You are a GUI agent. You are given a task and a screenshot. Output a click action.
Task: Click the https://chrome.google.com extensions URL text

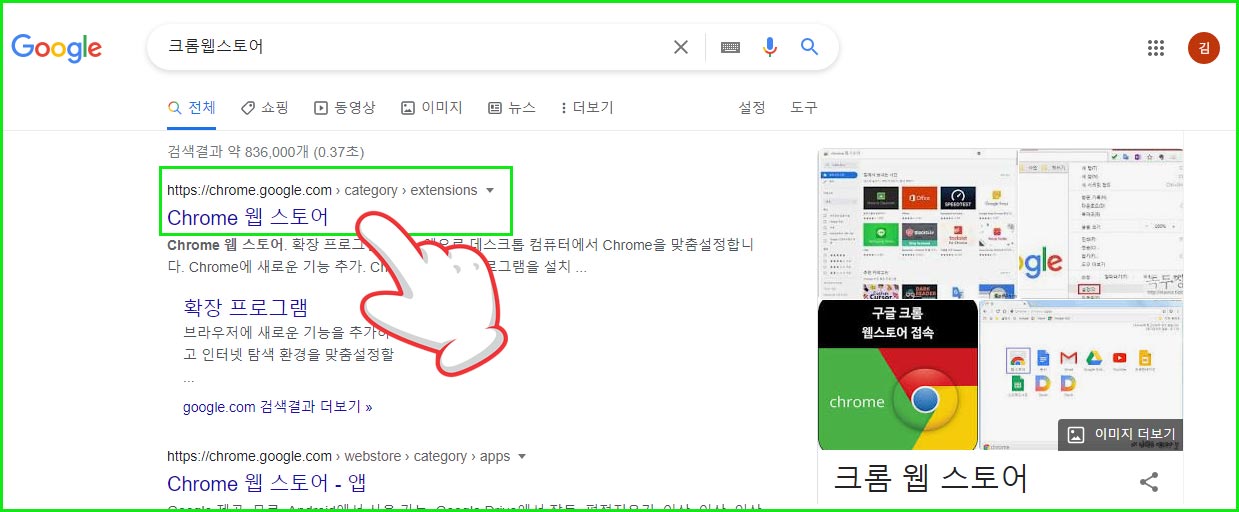322,190
